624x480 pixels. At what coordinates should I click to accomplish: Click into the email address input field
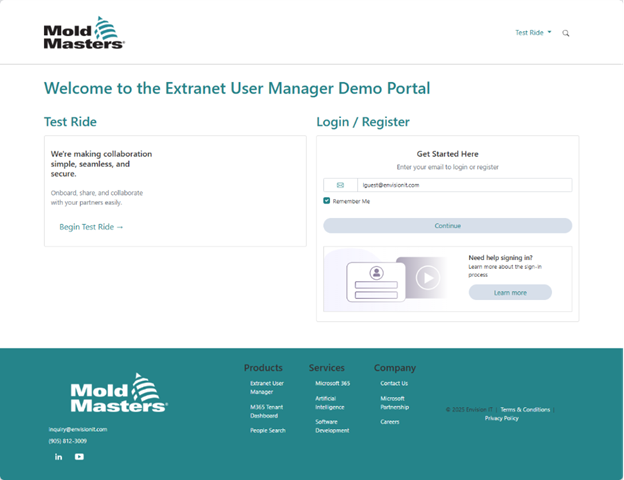464,185
